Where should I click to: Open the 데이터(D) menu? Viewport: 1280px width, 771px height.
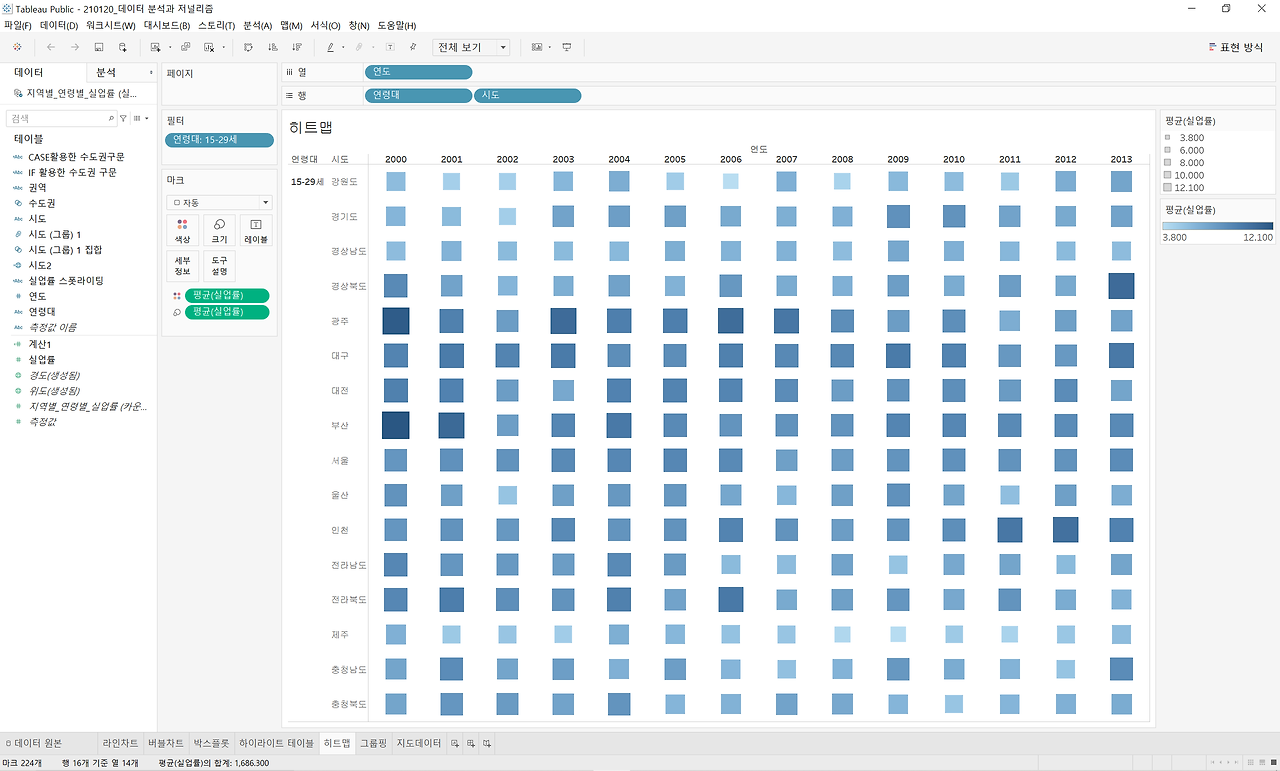[59, 25]
